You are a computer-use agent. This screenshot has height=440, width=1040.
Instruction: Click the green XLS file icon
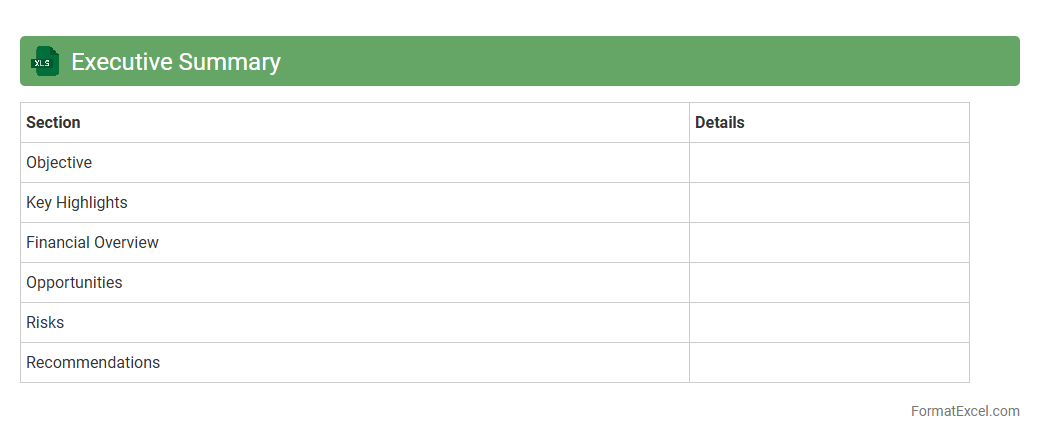click(x=45, y=62)
